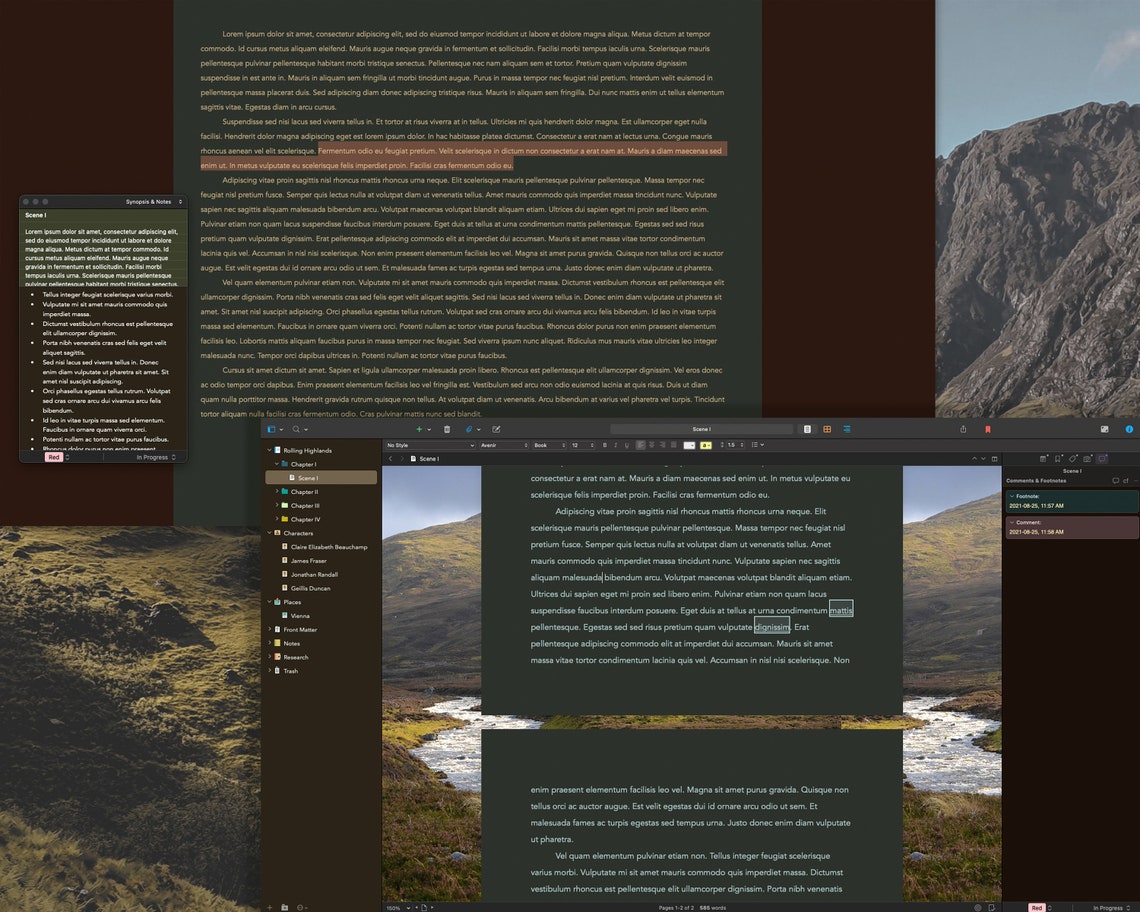The image size is (1140, 912).
Task: Open the paperclip attachments toolbar icon
Action: (x=470, y=429)
